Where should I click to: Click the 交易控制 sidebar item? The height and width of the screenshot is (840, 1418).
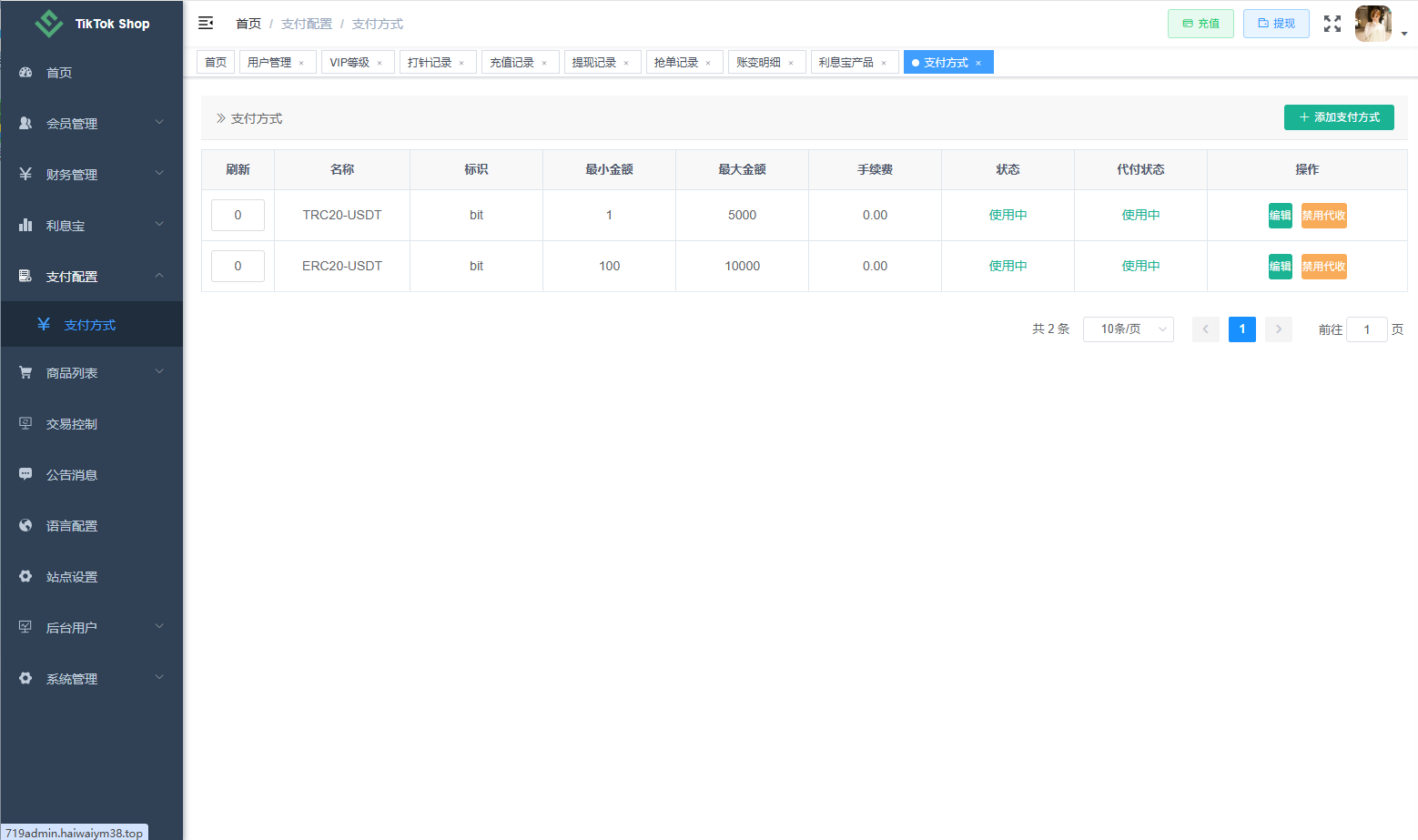[x=91, y=424]
